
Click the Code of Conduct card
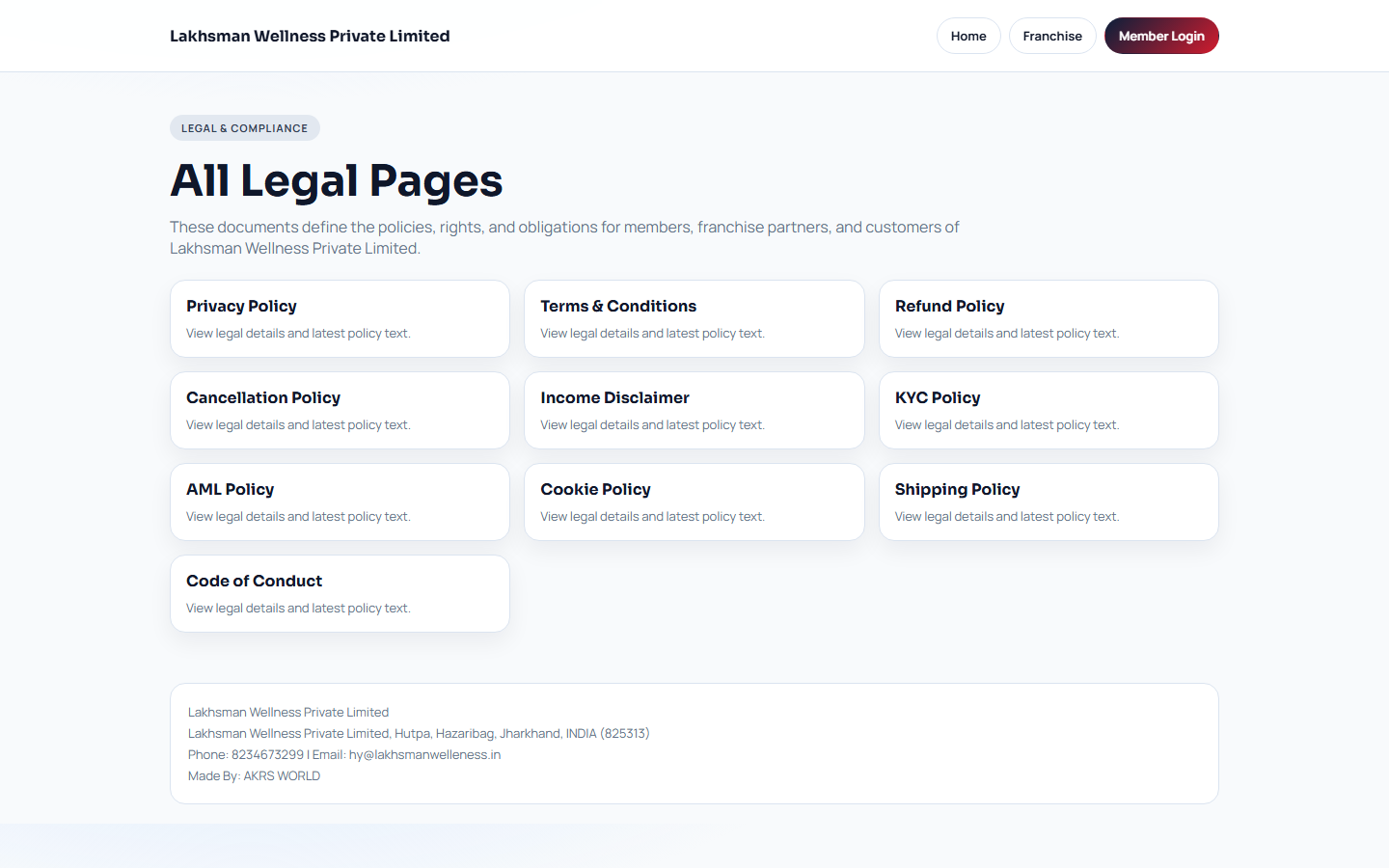pyautogui.click(x=340, y=593)
